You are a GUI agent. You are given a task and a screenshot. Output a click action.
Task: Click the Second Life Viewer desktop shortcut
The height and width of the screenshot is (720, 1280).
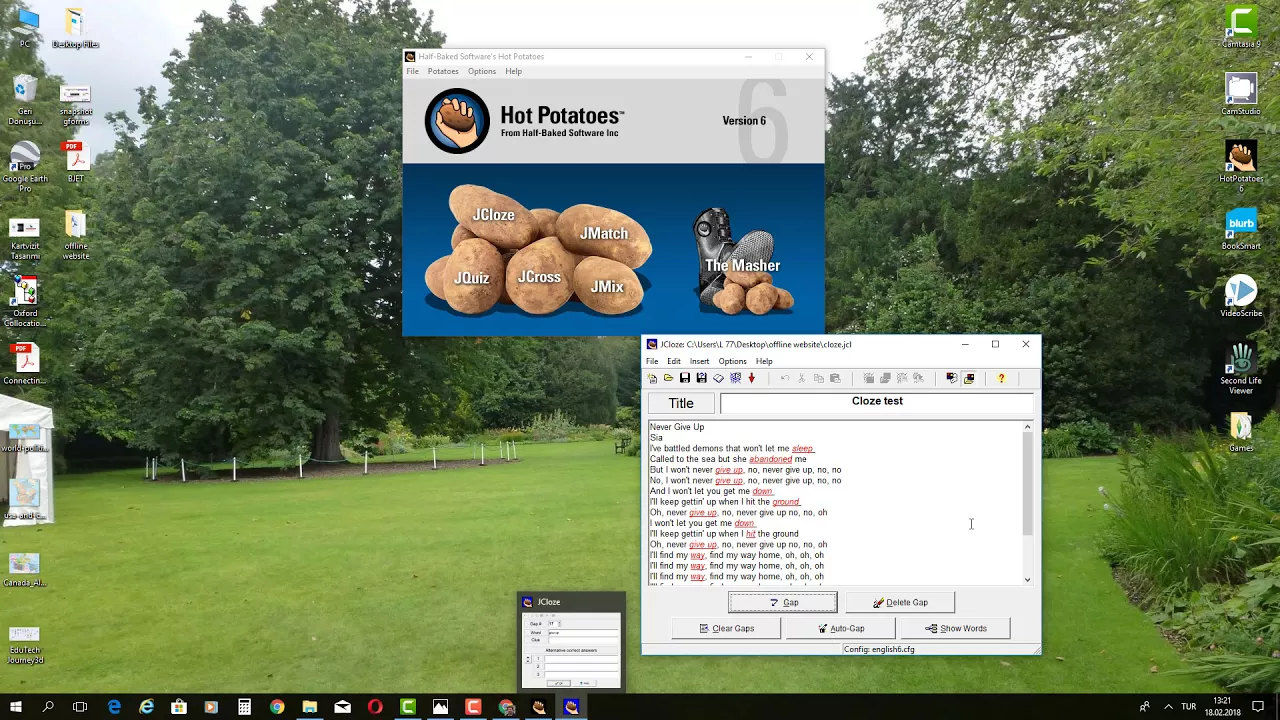pyautogui.click(x=1241, y=368)
